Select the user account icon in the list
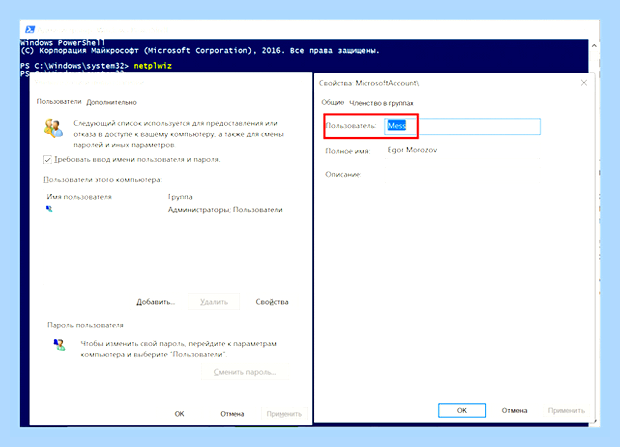This screenshot has width=620, height=447. tap(49, 209)
